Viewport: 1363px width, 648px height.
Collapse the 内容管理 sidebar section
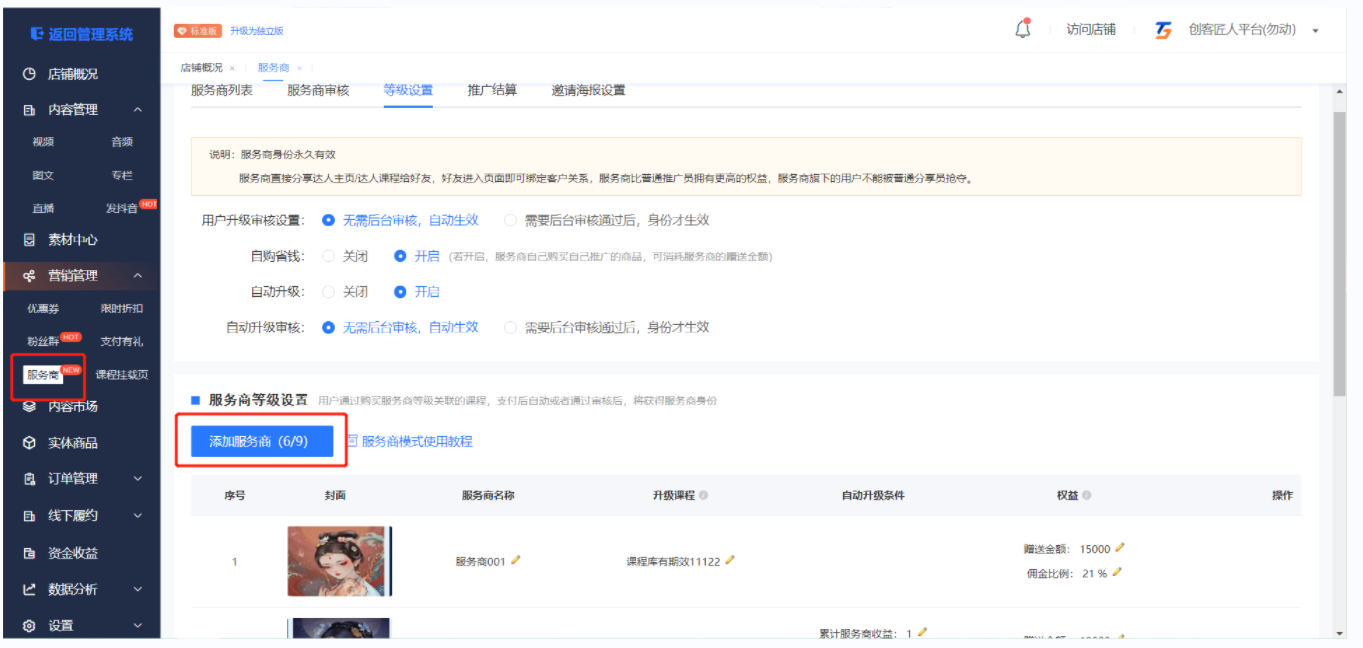click(x=138, y=110)
